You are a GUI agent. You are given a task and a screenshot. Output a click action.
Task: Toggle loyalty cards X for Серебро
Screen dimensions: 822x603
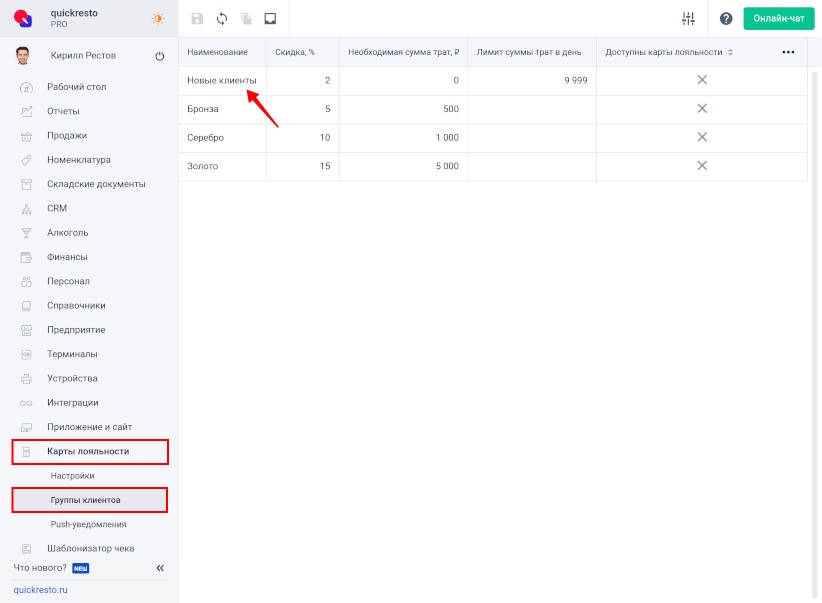pos(702,137)
